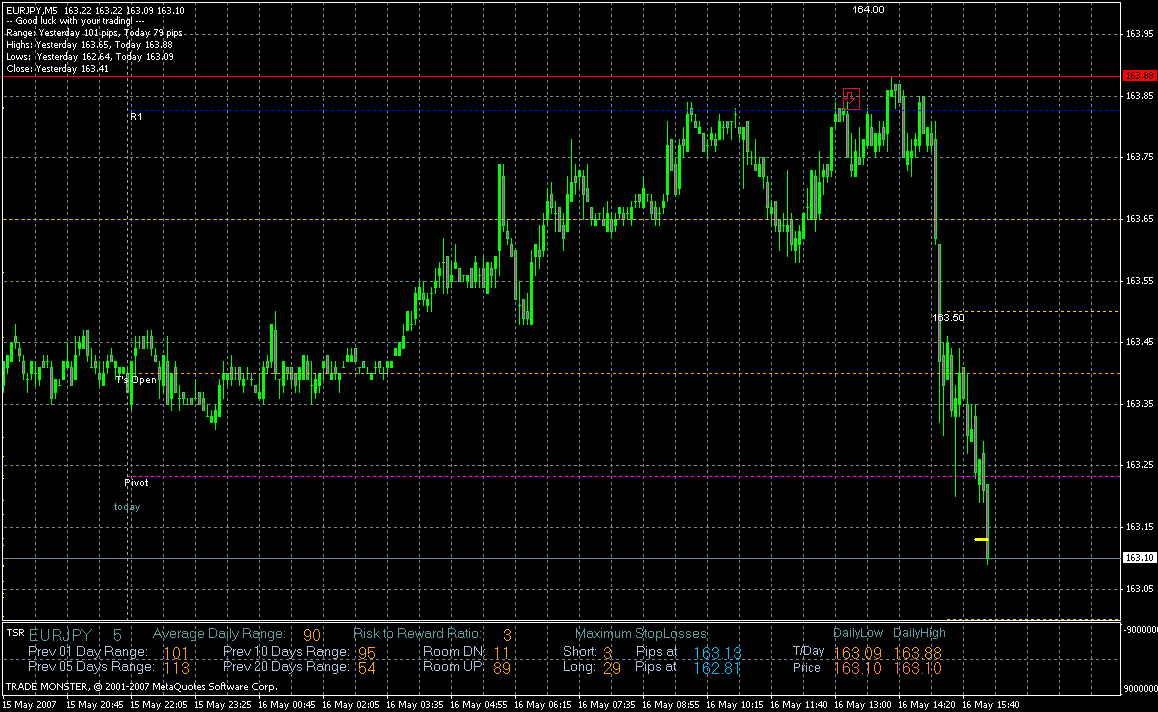The height and width of the screenshot is (712, 1158).
Task: Click the 'Good luck with your trading!' comment
Action: pyautogui.click(x=75, y=21)
